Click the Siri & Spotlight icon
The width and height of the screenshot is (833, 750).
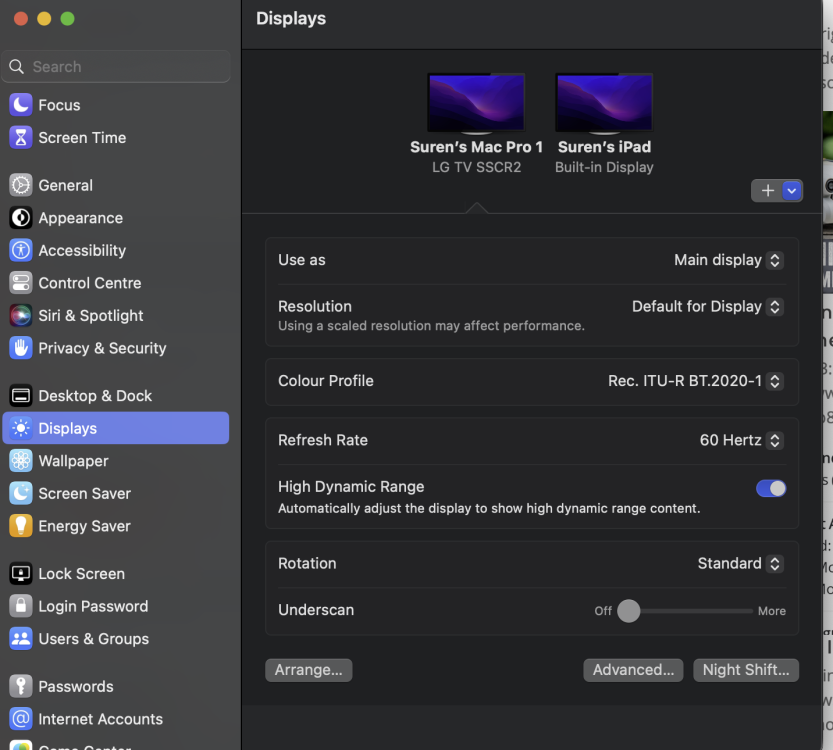click(x=21, y=316)
